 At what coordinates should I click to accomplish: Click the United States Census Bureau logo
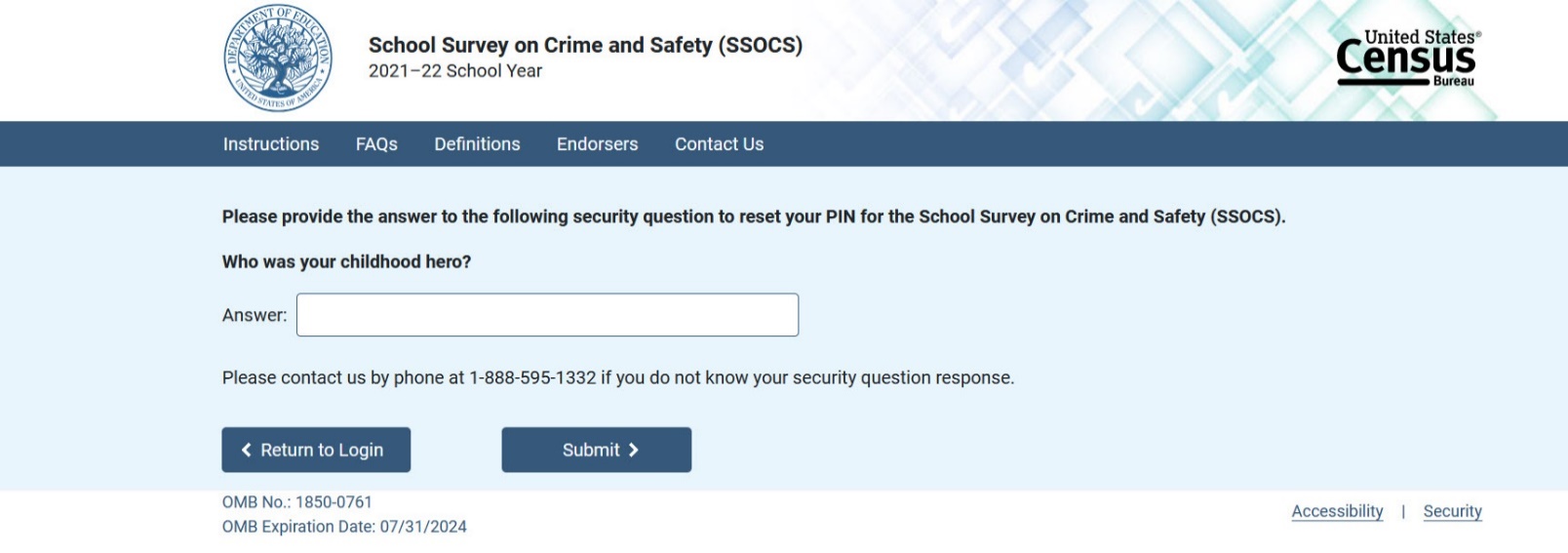tap(1407, 59)
